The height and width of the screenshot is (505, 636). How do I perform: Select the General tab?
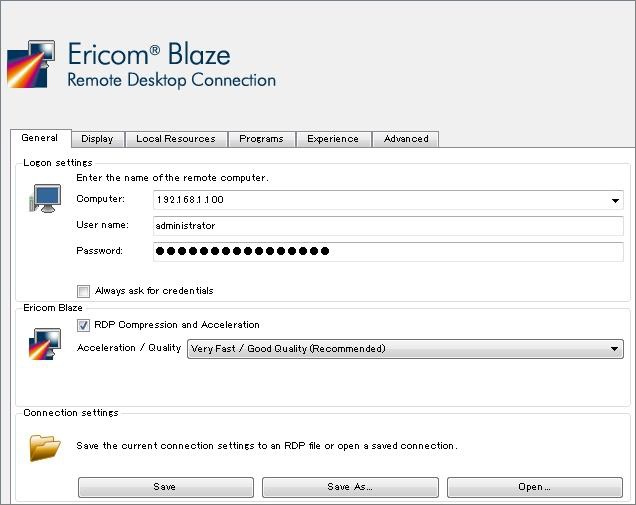point(40,138)
